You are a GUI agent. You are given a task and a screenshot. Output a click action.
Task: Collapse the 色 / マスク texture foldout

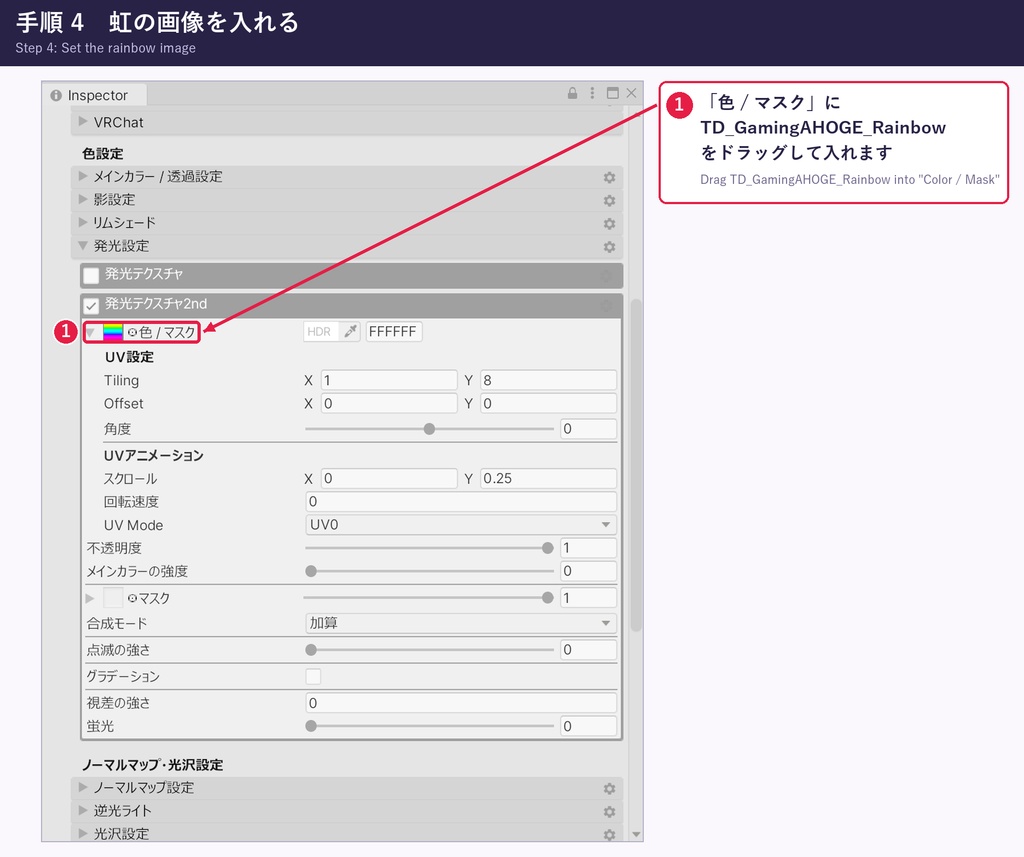pyautogui.click(x=91, y=332)
